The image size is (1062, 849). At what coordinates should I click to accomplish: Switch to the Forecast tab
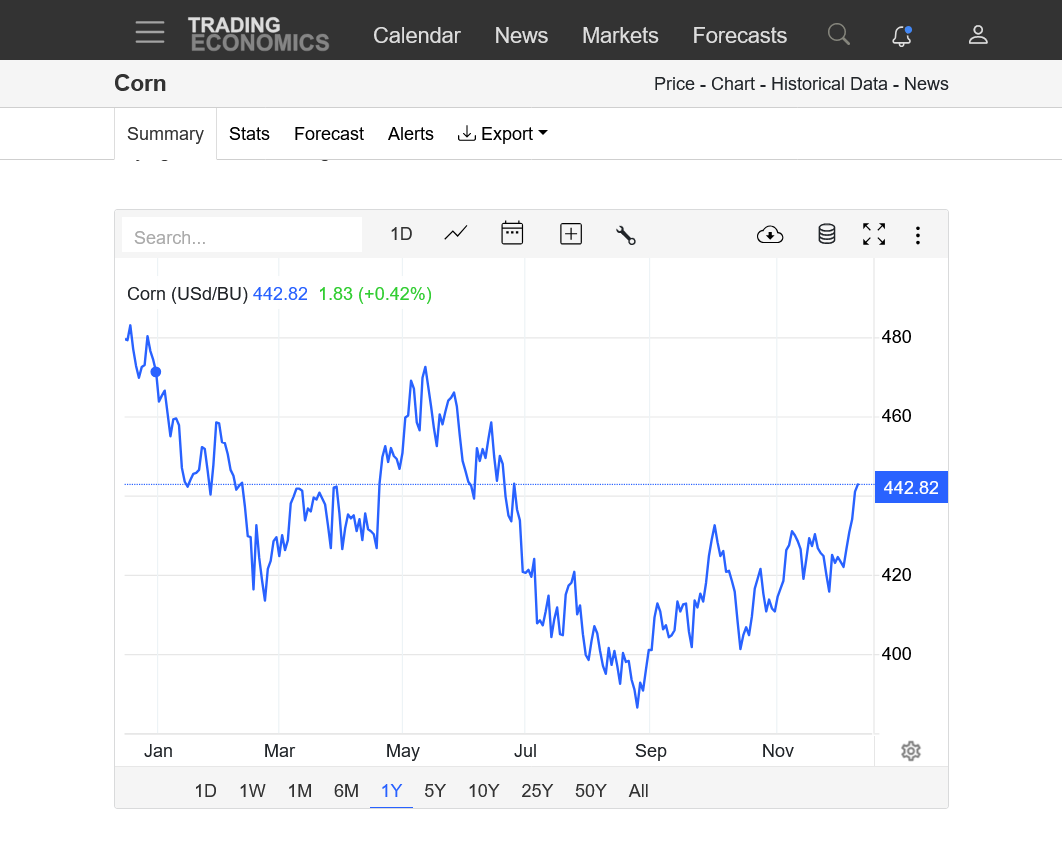pyautogui.click(x=329, y=134)
